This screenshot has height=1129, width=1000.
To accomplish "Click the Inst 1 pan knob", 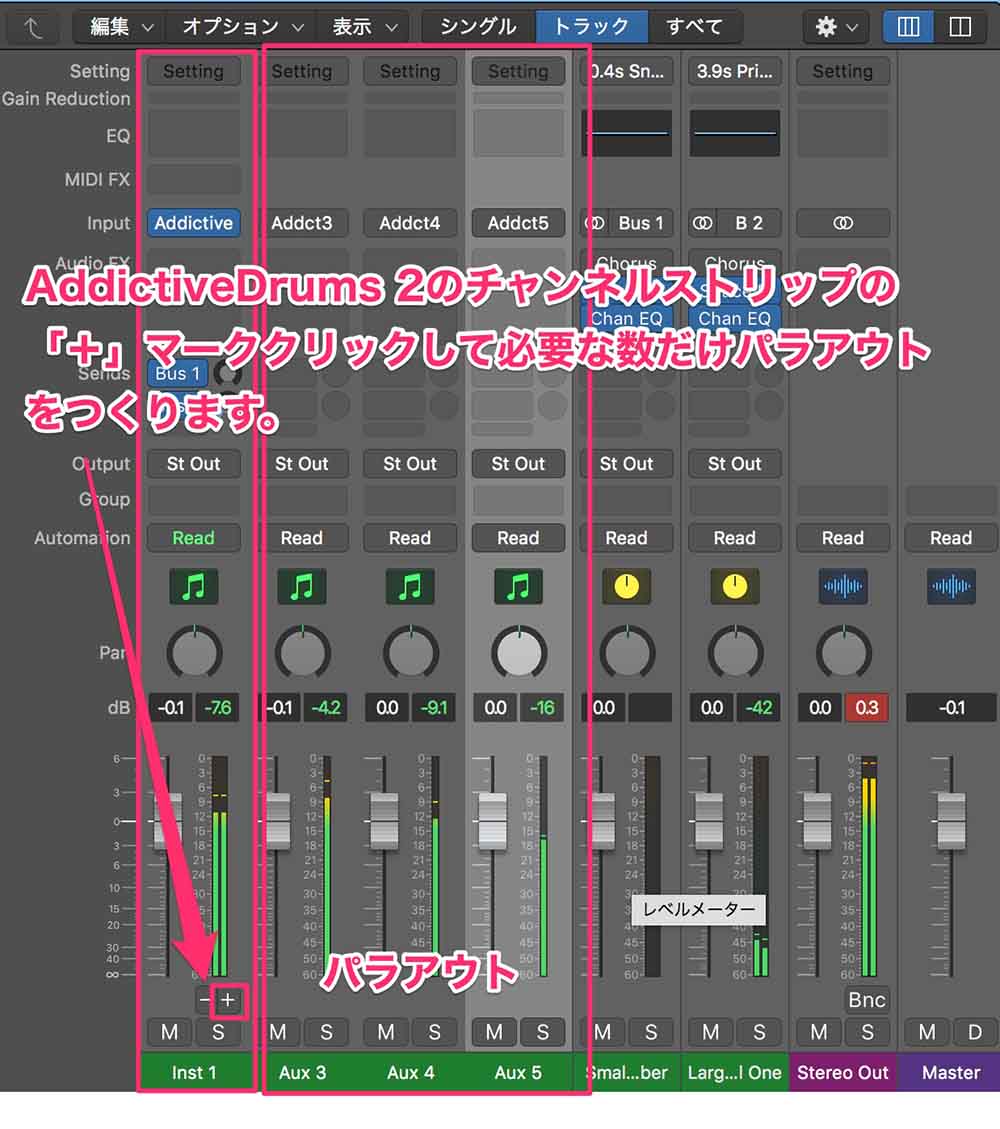I will pos(194,653).
